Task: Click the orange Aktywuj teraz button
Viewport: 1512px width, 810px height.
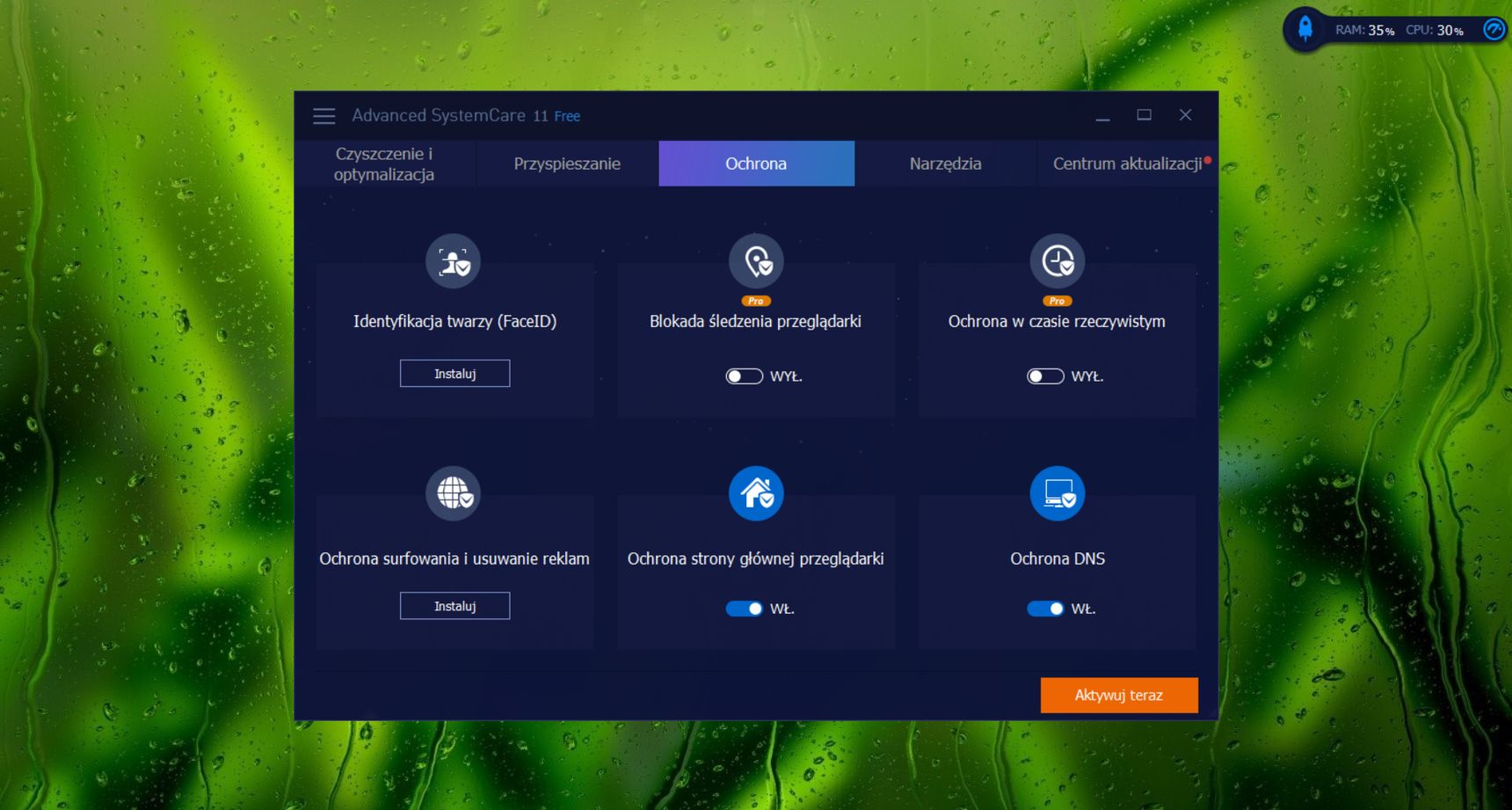Action: click(x=1119, y=695)
